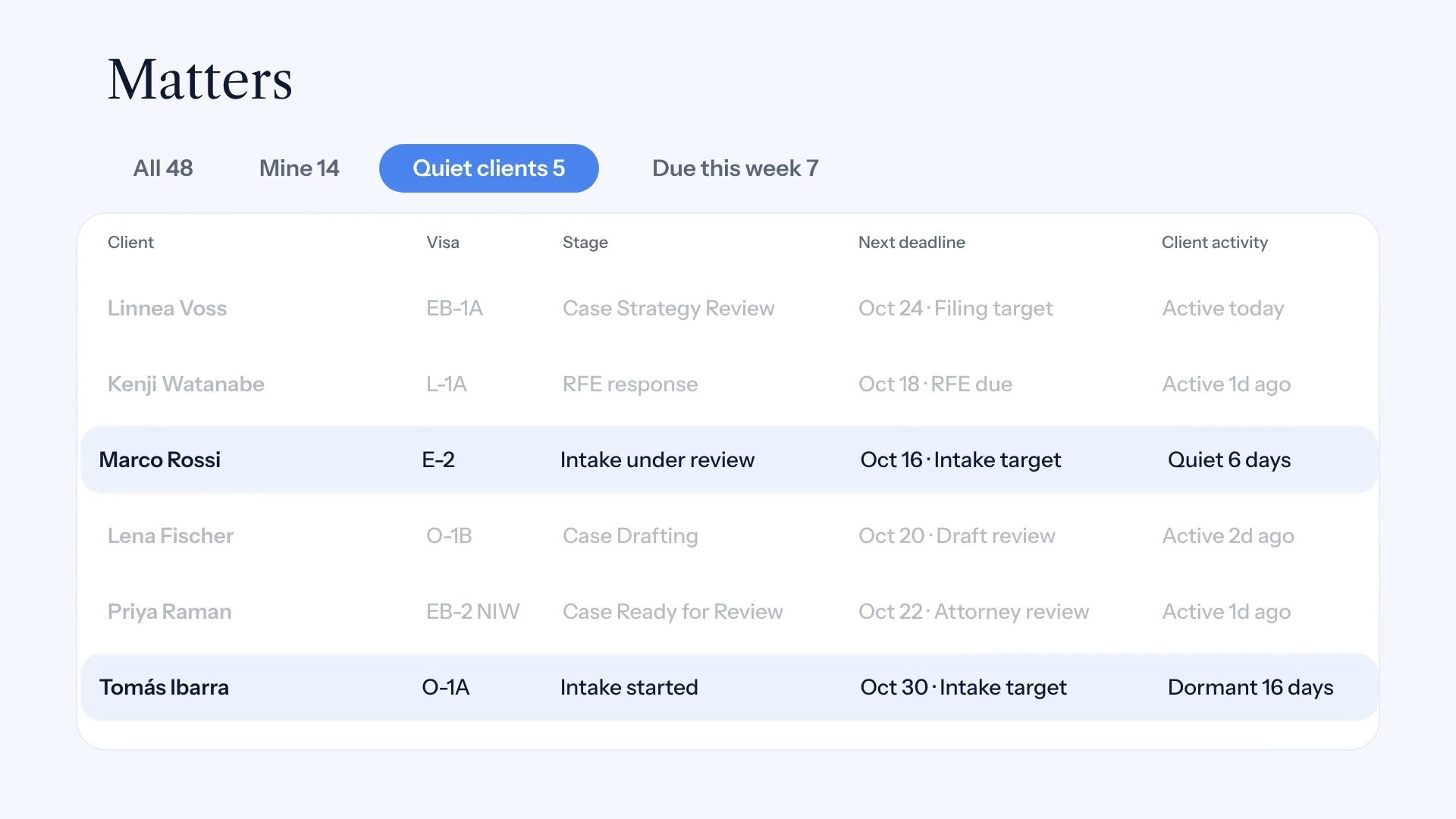The width and height of the screenshot is (1456, 819).
Task: Select the RFE response stage cell
Action: click(630, 384)
